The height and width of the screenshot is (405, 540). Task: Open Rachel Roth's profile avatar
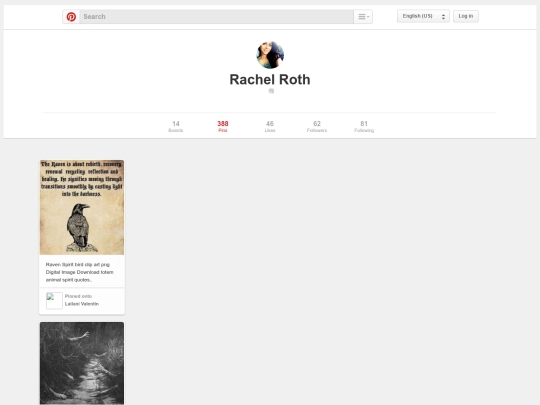click(x=270, y=55)
